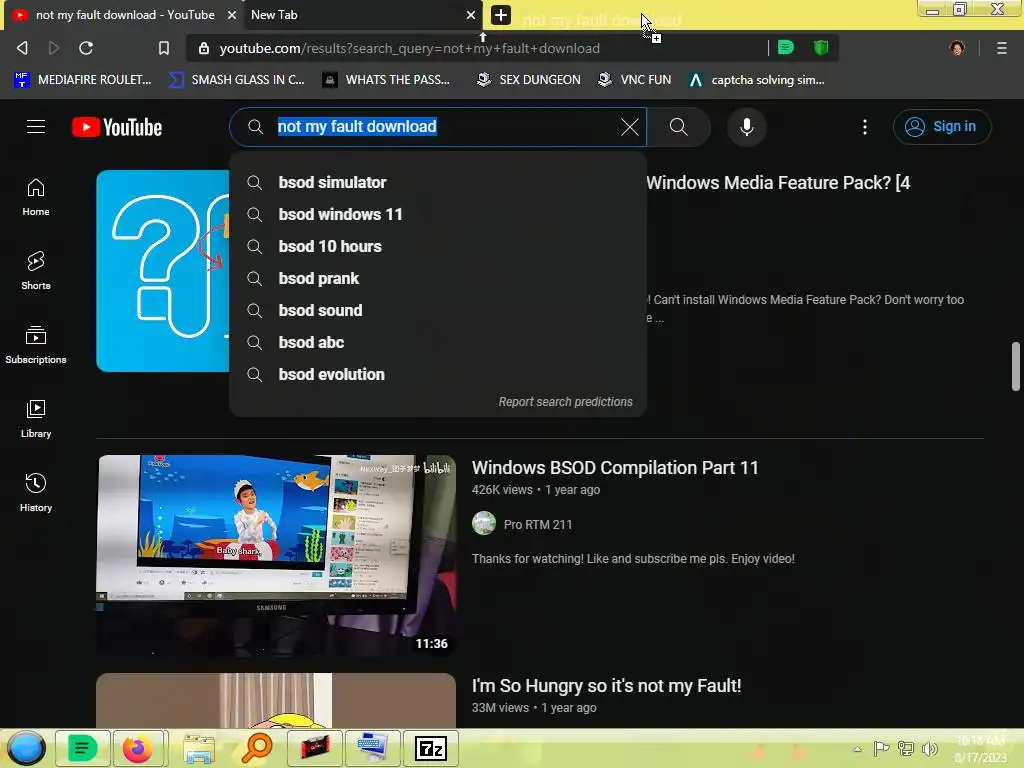This screenshot has width=1024, height=768.
Task: Open the file explorer taskbar icon
Action: (x=199, y=748)
